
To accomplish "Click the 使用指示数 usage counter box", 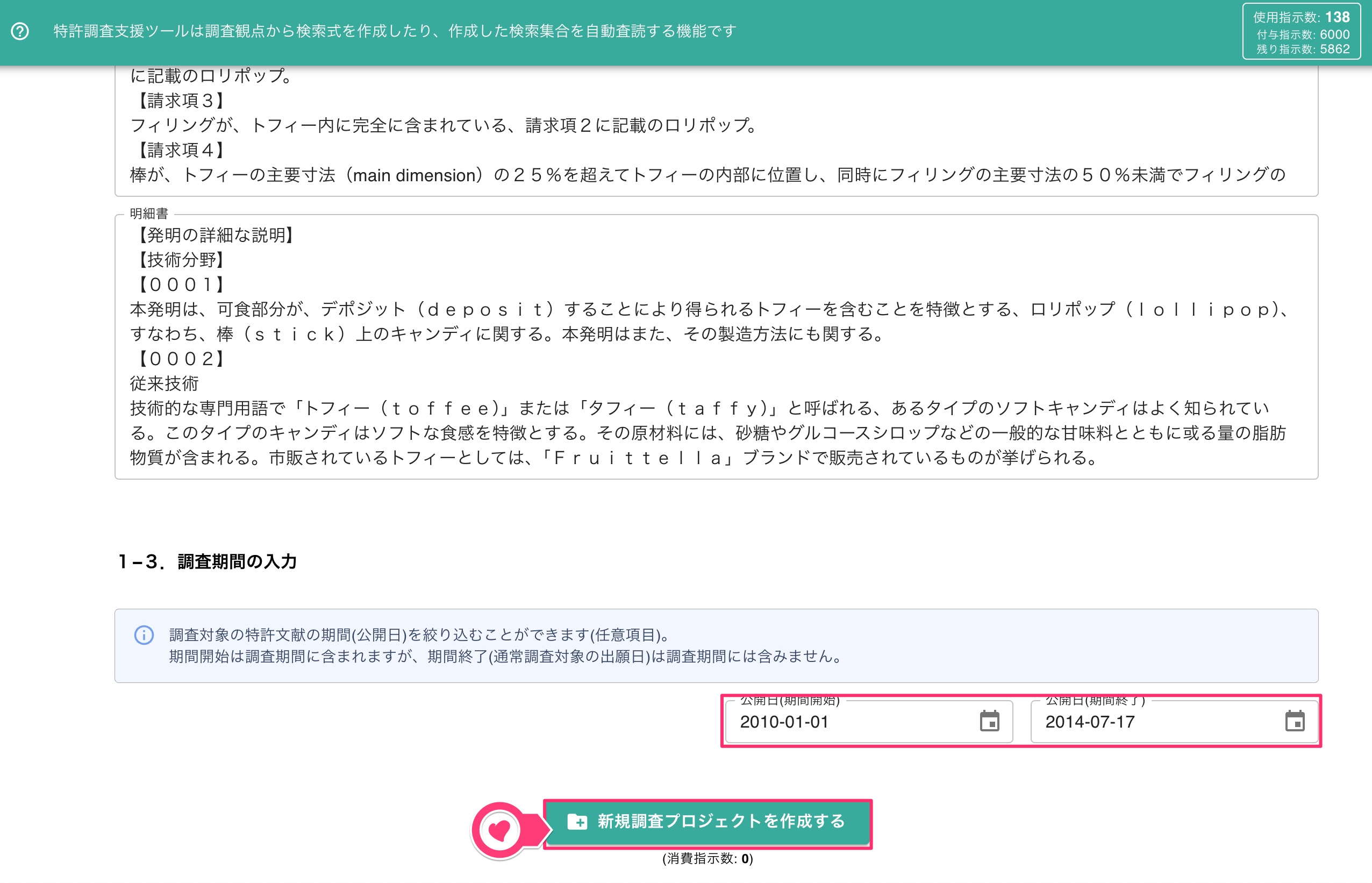I will click(1301, 32).
